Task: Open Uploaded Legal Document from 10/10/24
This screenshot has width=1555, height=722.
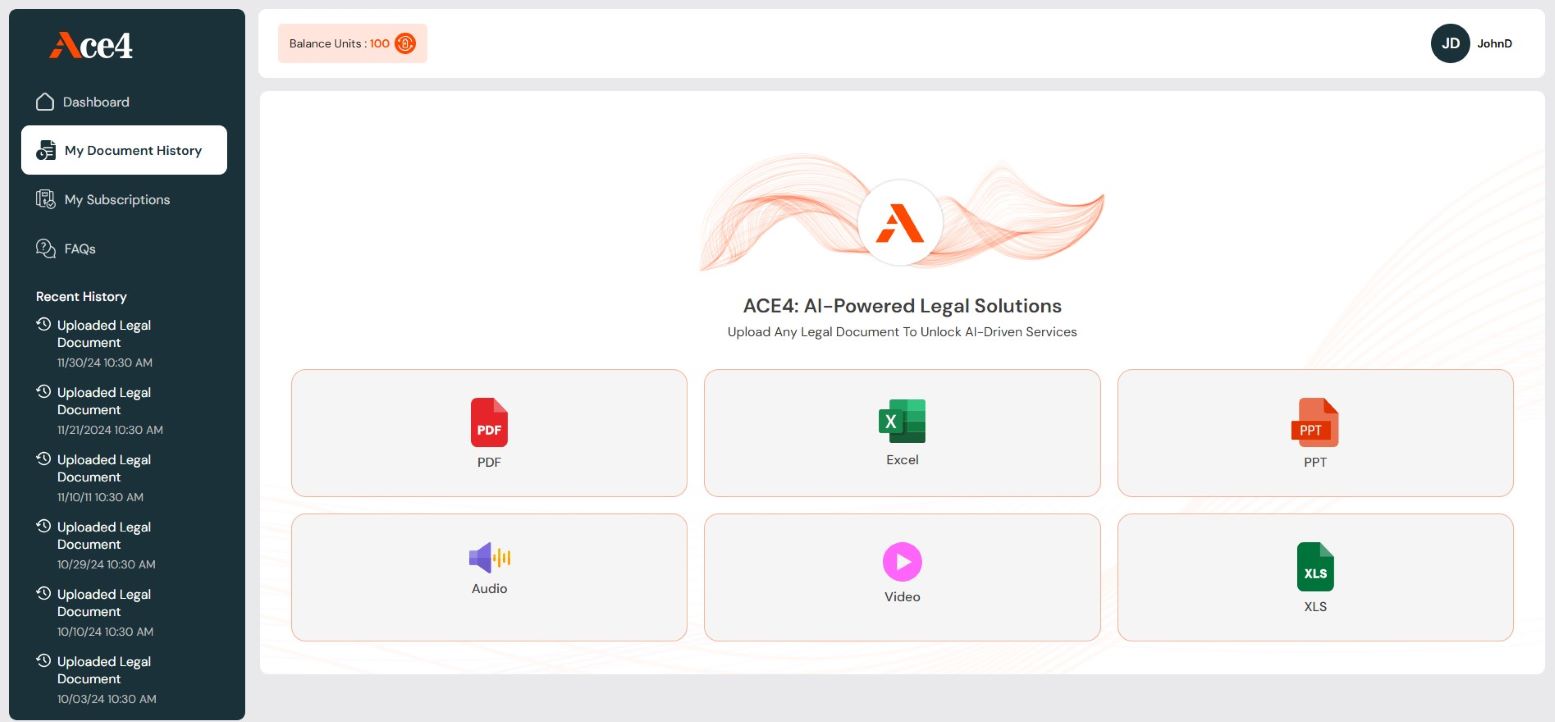Action: pos(104,602)
